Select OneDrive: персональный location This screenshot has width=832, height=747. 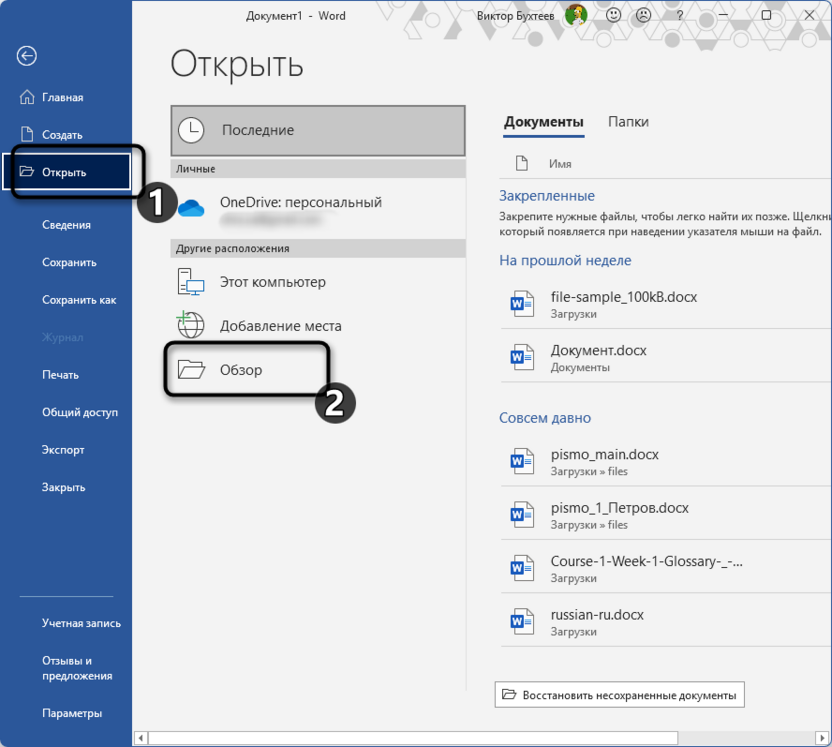click(x=318, y=208)
